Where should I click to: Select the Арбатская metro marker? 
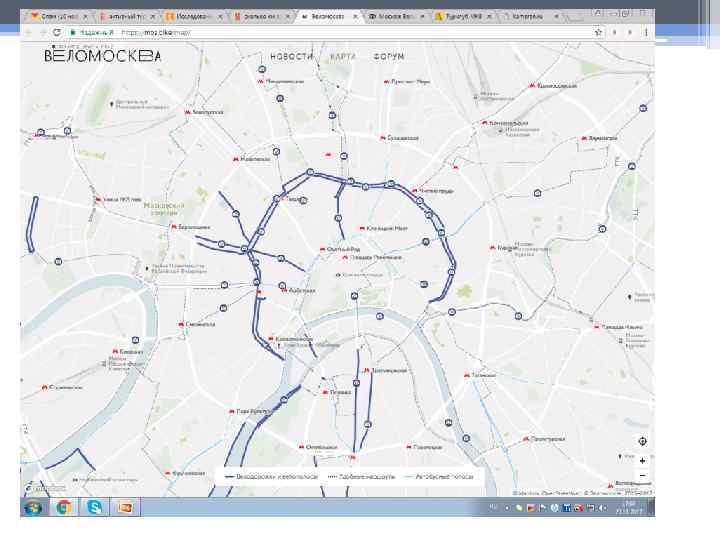point(284,291)
